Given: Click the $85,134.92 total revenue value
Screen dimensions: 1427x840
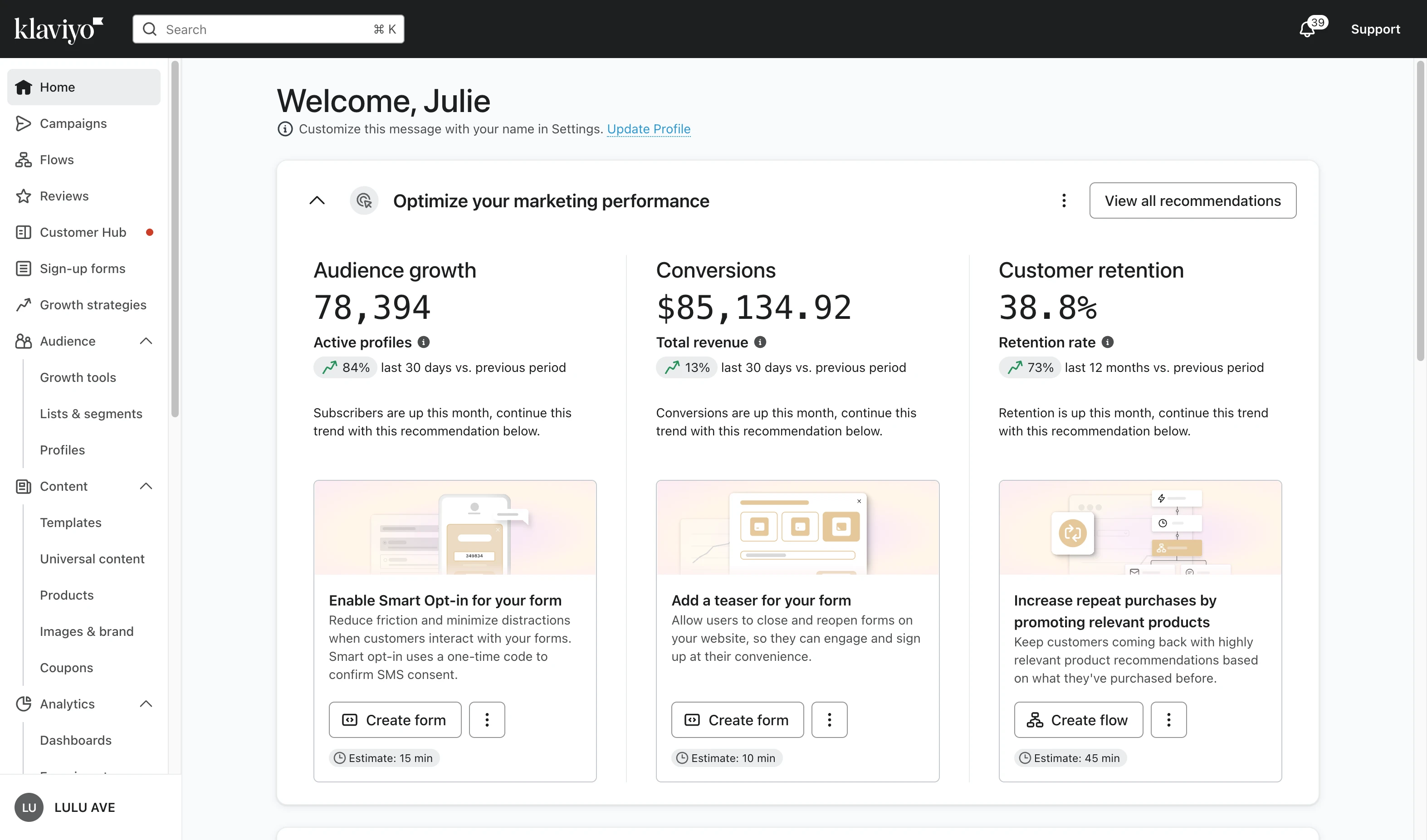Looking at the screenshot, I should (754, 308).
